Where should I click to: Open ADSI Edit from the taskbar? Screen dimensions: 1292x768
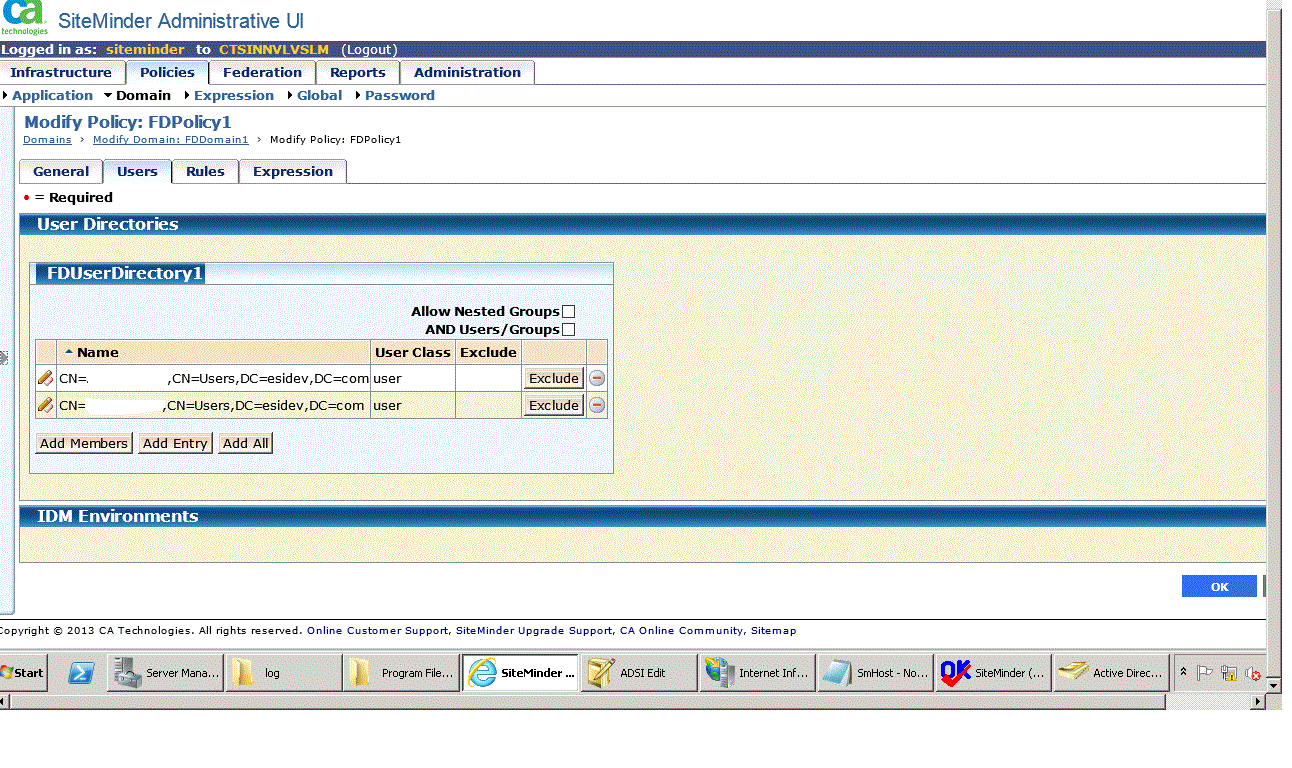click(639, 673)
